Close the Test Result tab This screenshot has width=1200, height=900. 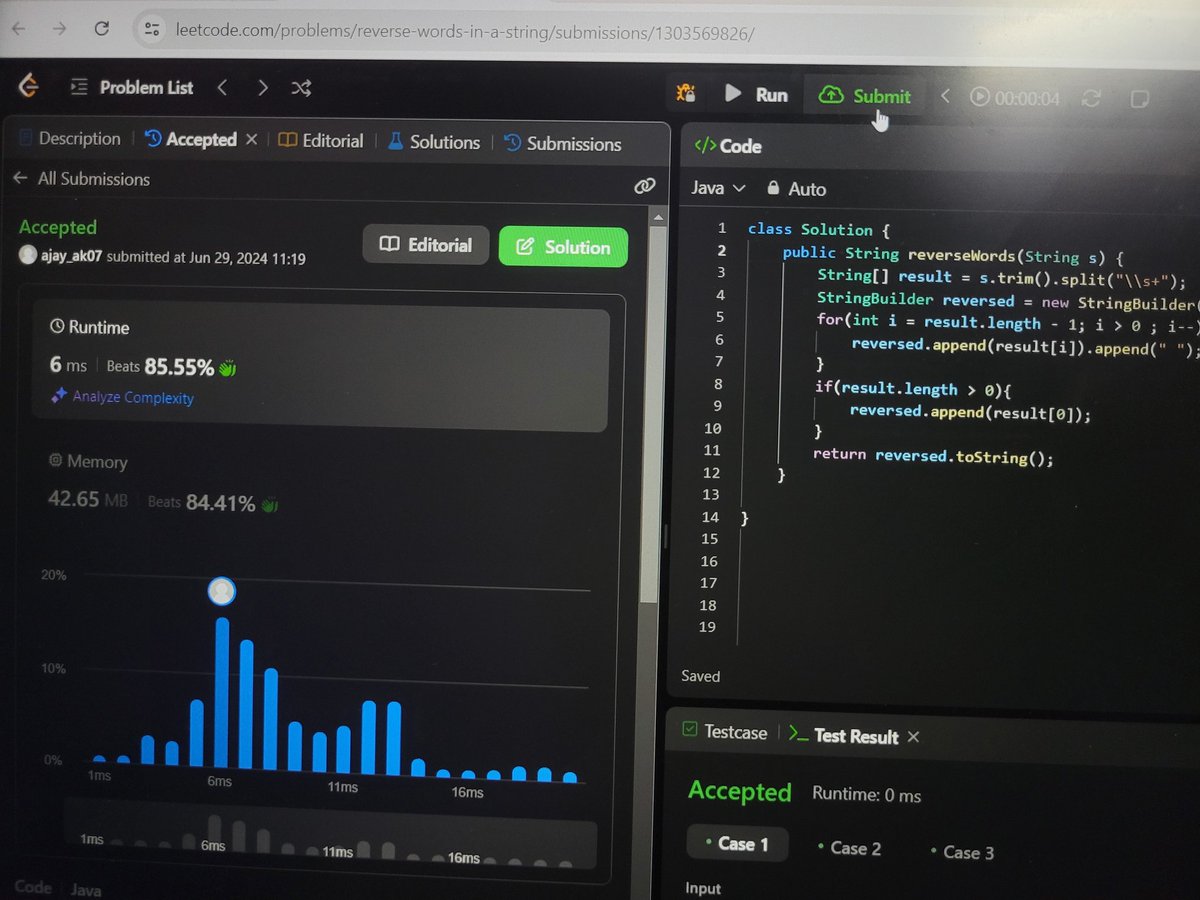[x=913, y=737]
